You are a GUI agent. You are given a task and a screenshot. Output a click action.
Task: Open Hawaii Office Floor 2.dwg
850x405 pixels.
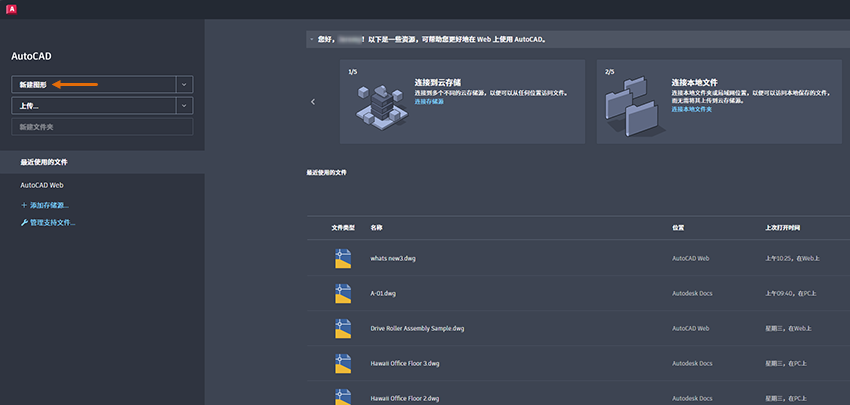(405, 398)
